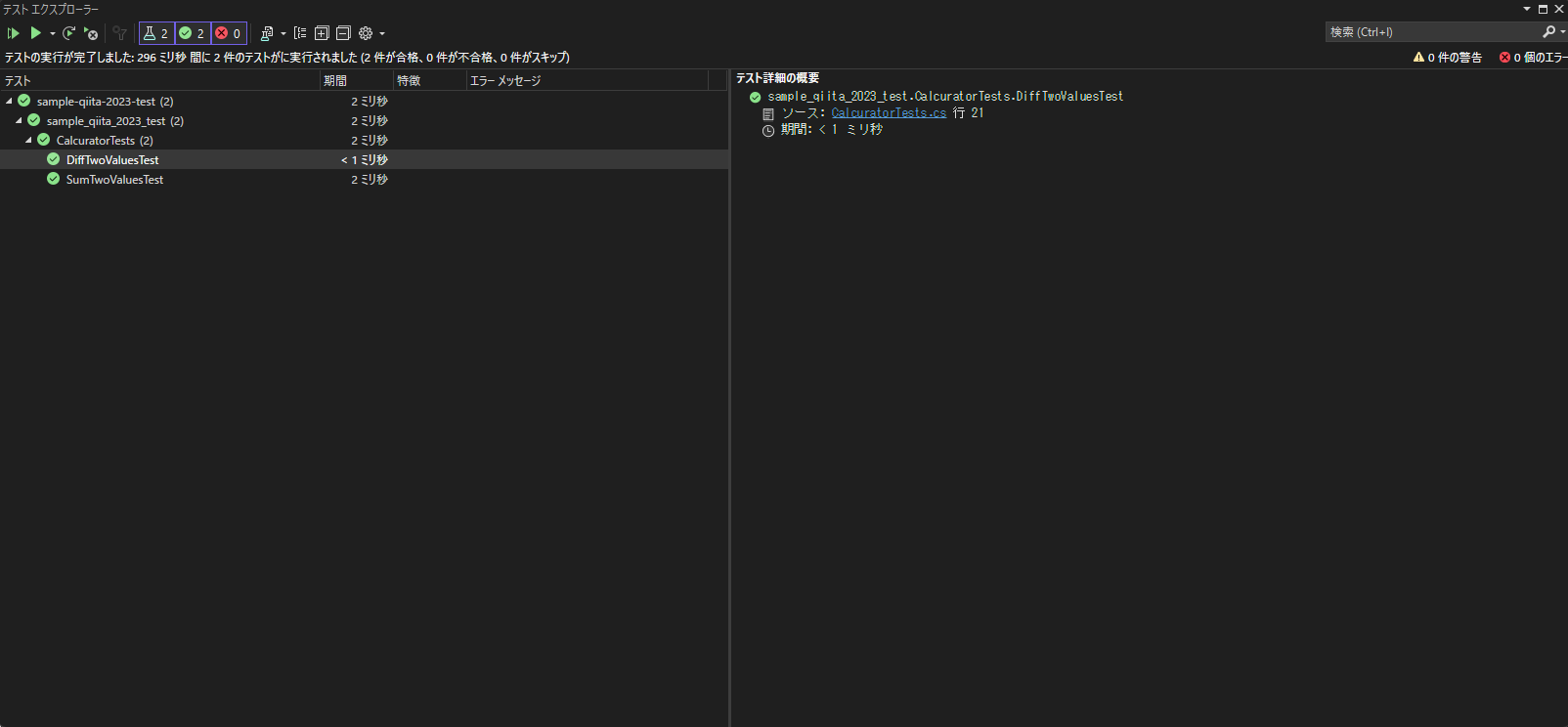The image size is (1568, 727).
Task: Toggle the failed tests filter
Action: 229,33
